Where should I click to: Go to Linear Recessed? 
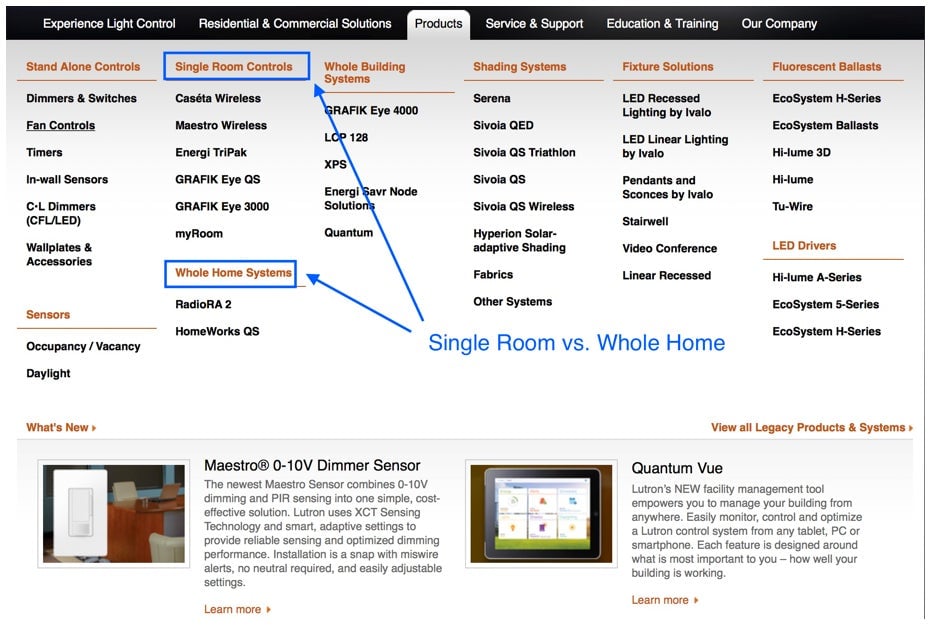[667, 275]
